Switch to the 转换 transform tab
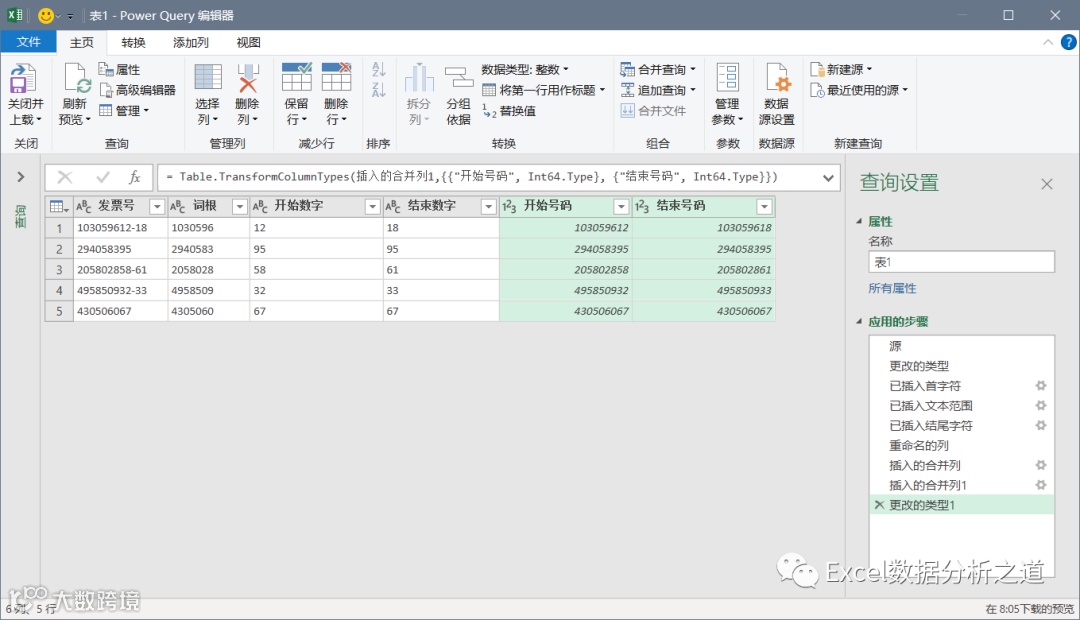This screenshot has width=1080, height=620. click(133, 43)
